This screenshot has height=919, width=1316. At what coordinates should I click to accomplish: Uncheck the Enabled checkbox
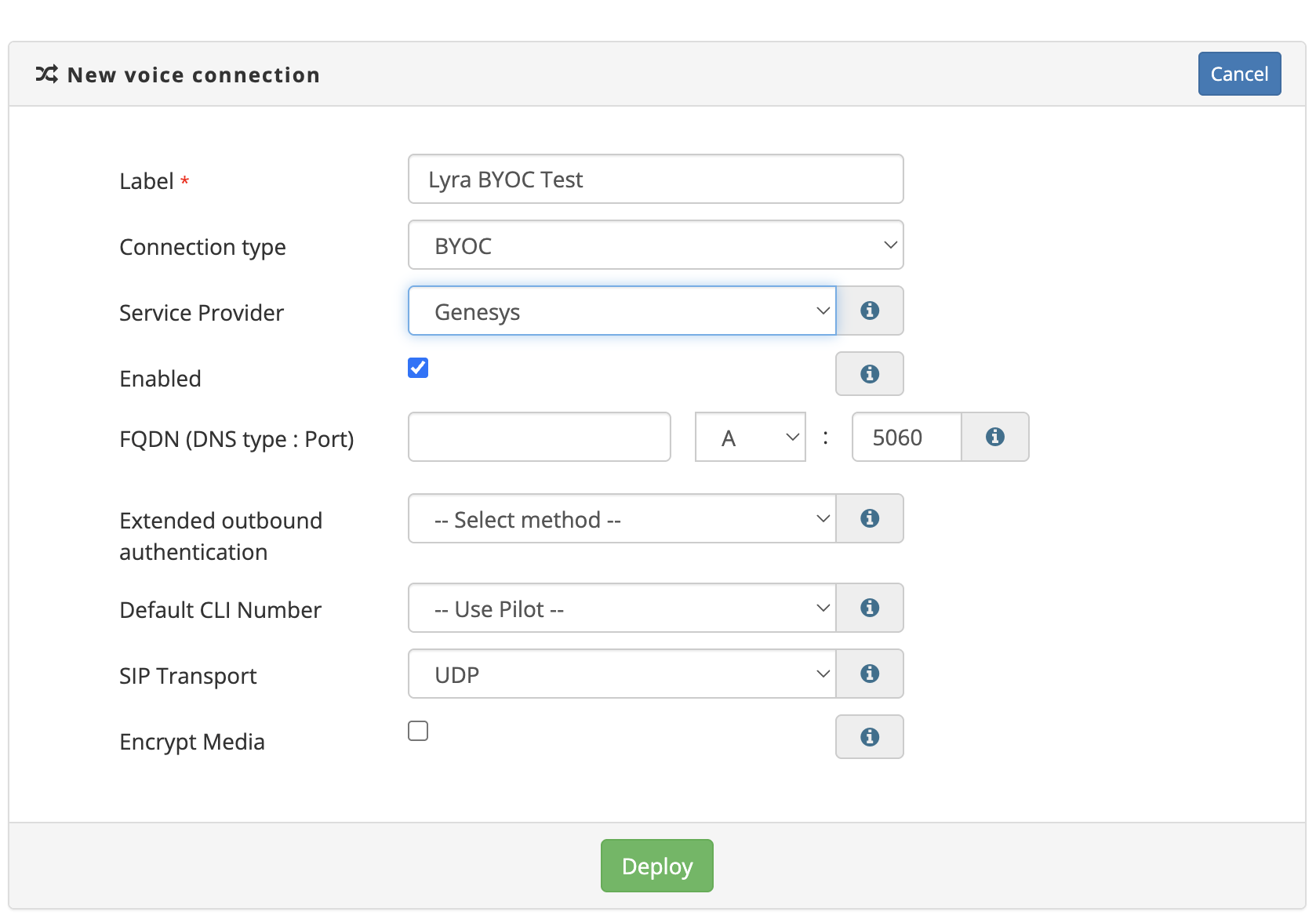pyautogui.click(x=418, y=368)
